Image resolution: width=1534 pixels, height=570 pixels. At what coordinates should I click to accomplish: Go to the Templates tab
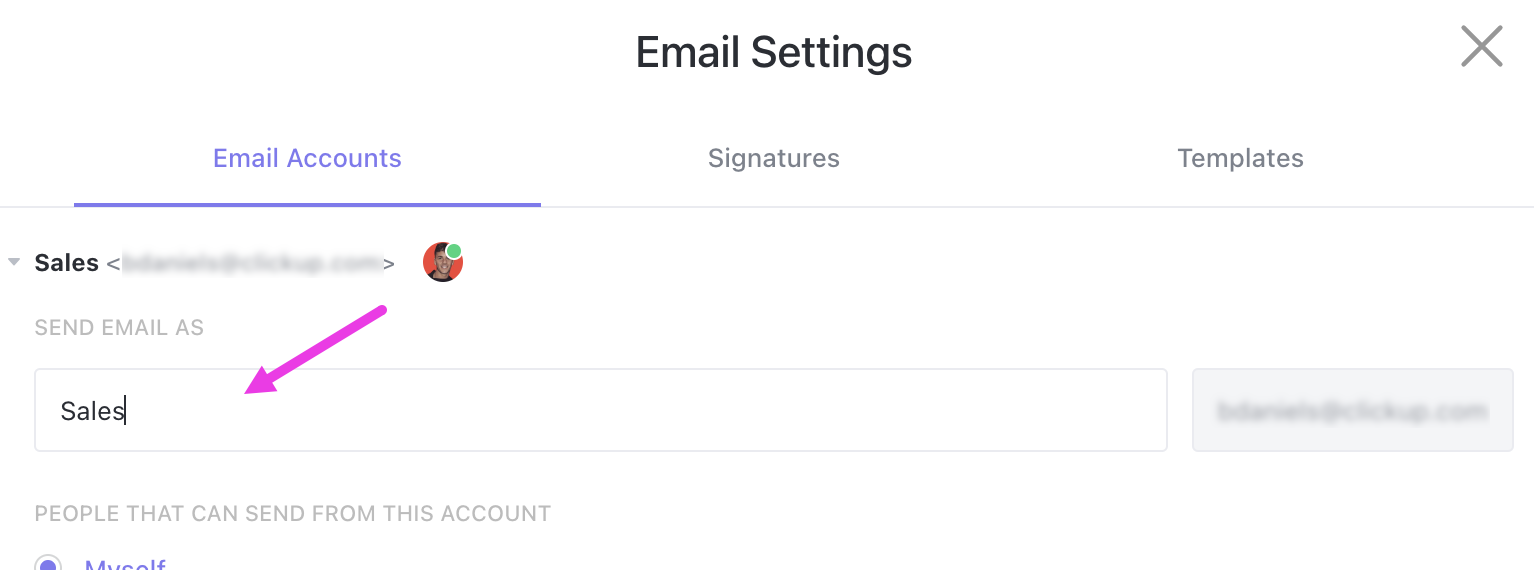tap(1240, 158)
